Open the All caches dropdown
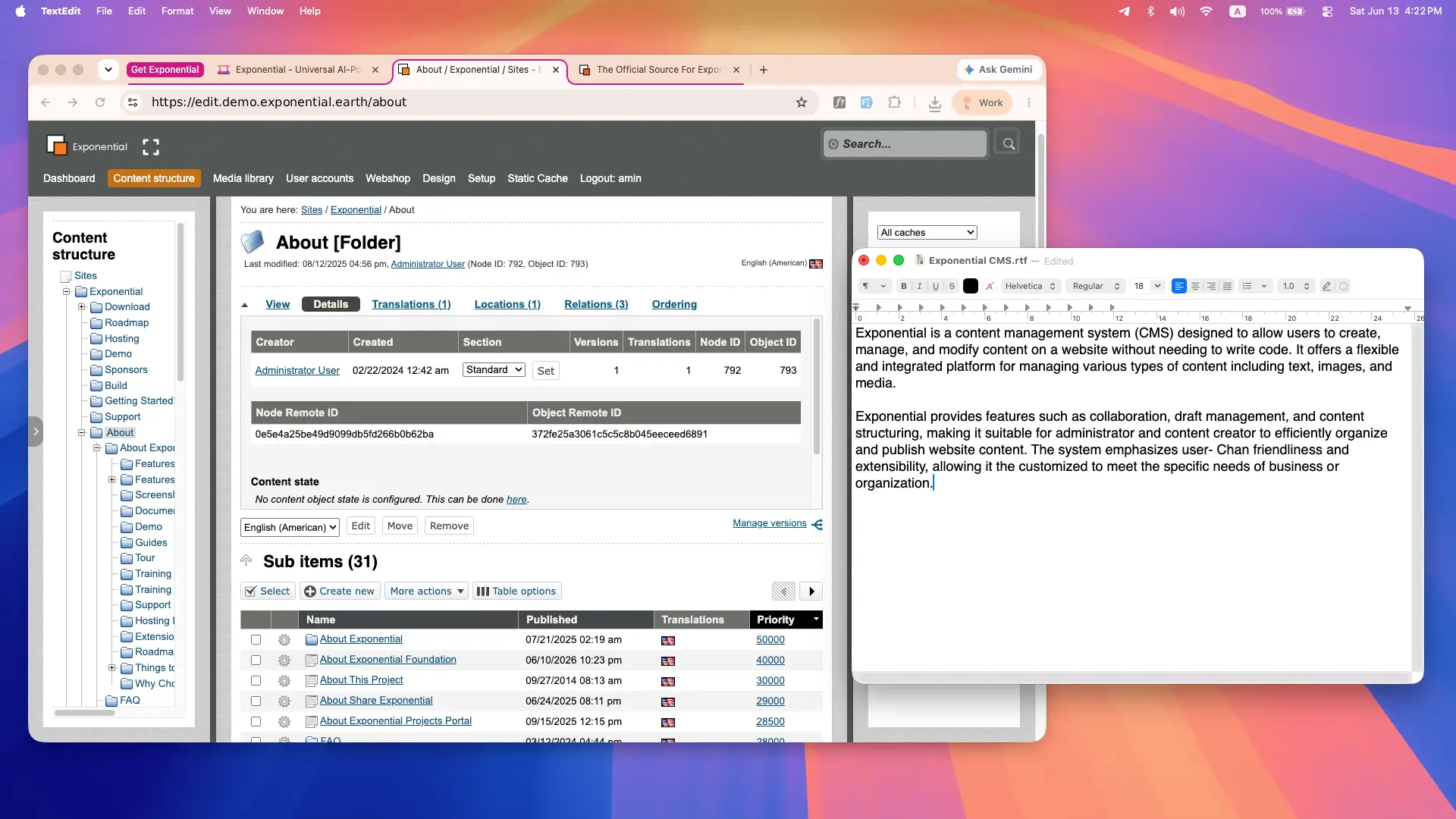The height and width of the screenshot is (819, 1456). click(x=927, y=233)
